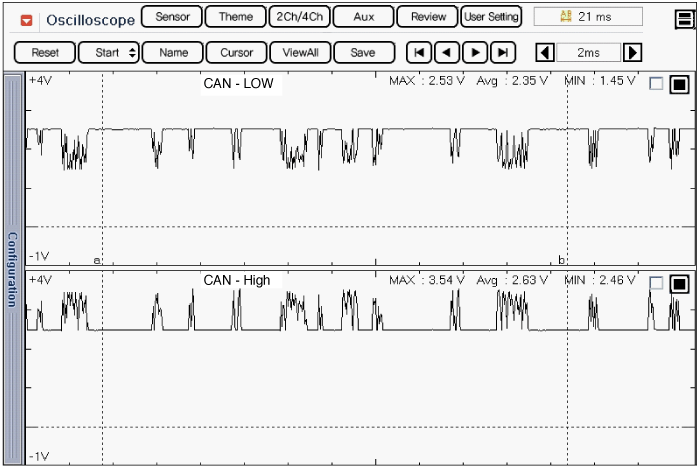This screenshot has height=468, width=700.
Task: Open the Aux settings
Action: pos(363,17)
